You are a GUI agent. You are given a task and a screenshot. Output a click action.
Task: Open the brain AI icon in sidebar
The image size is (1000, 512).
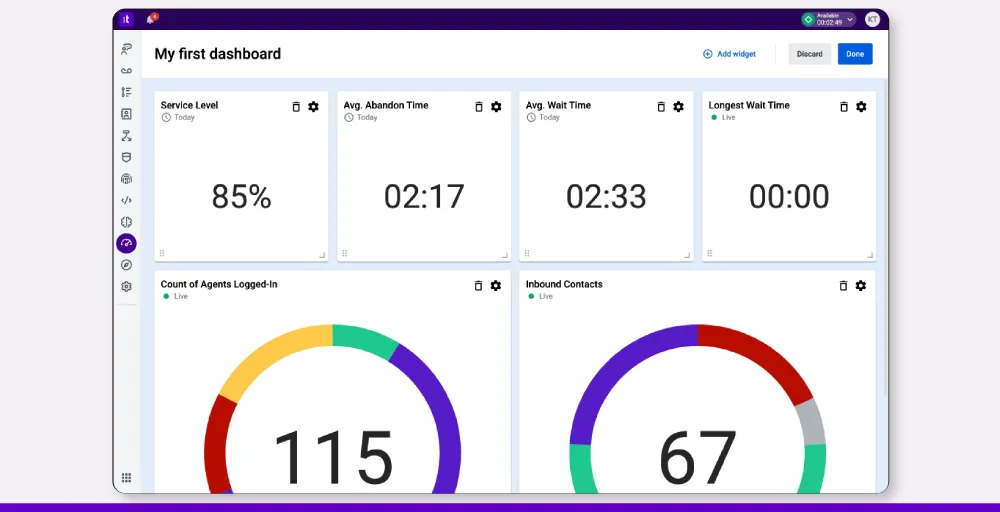pyautogui.click(x=126, y=222)
